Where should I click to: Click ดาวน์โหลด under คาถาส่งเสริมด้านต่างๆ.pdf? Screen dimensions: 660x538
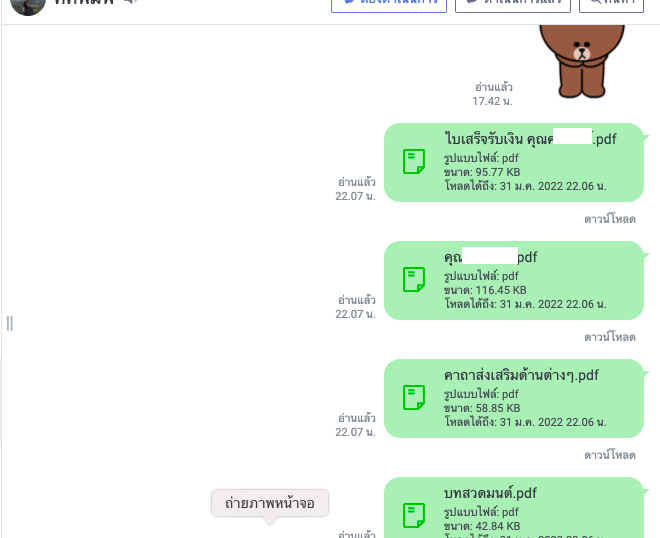(609, 455)
